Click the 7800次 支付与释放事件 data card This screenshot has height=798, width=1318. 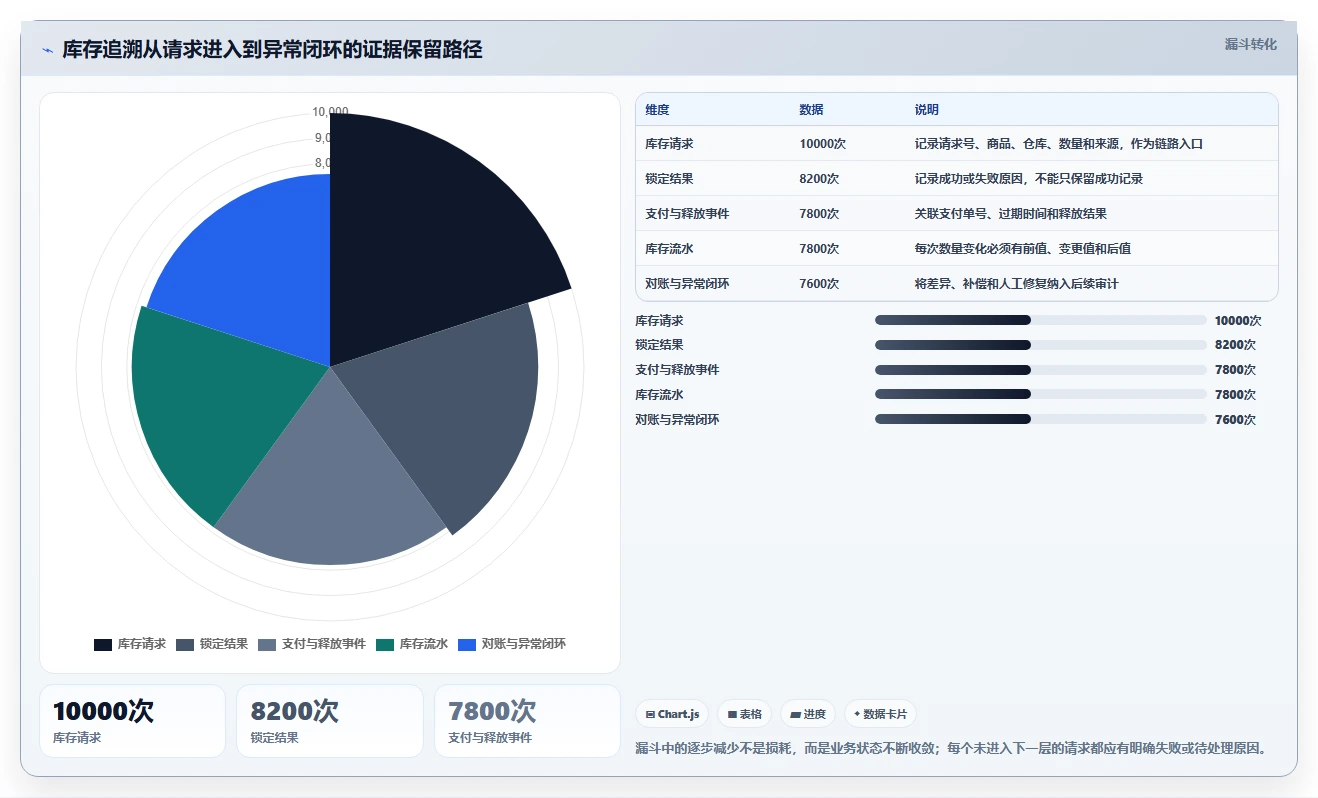click(x=528, y=721)
